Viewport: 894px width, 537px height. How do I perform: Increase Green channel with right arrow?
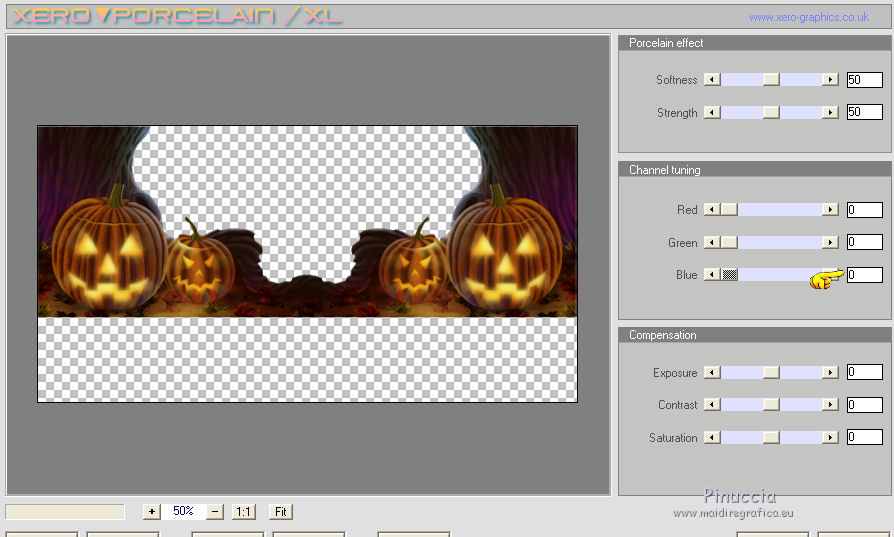830,242
